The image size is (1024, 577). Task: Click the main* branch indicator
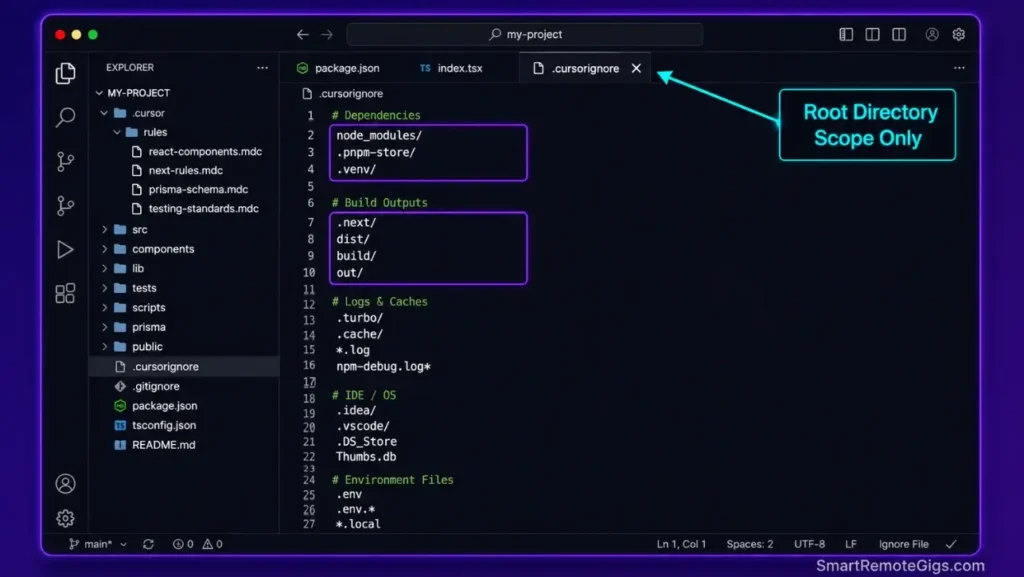[97, 544]
